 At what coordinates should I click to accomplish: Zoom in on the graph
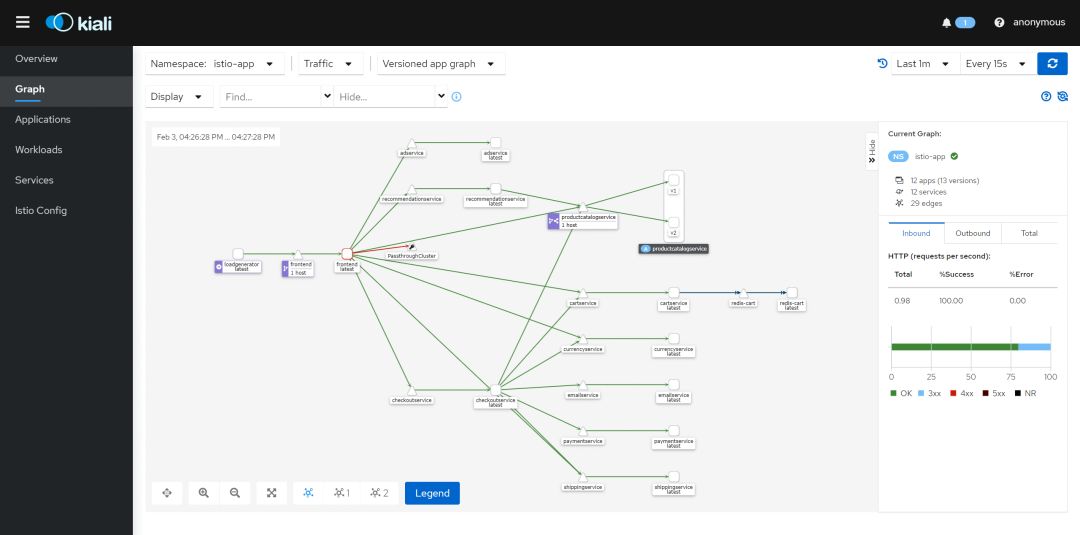pos(203,493)
